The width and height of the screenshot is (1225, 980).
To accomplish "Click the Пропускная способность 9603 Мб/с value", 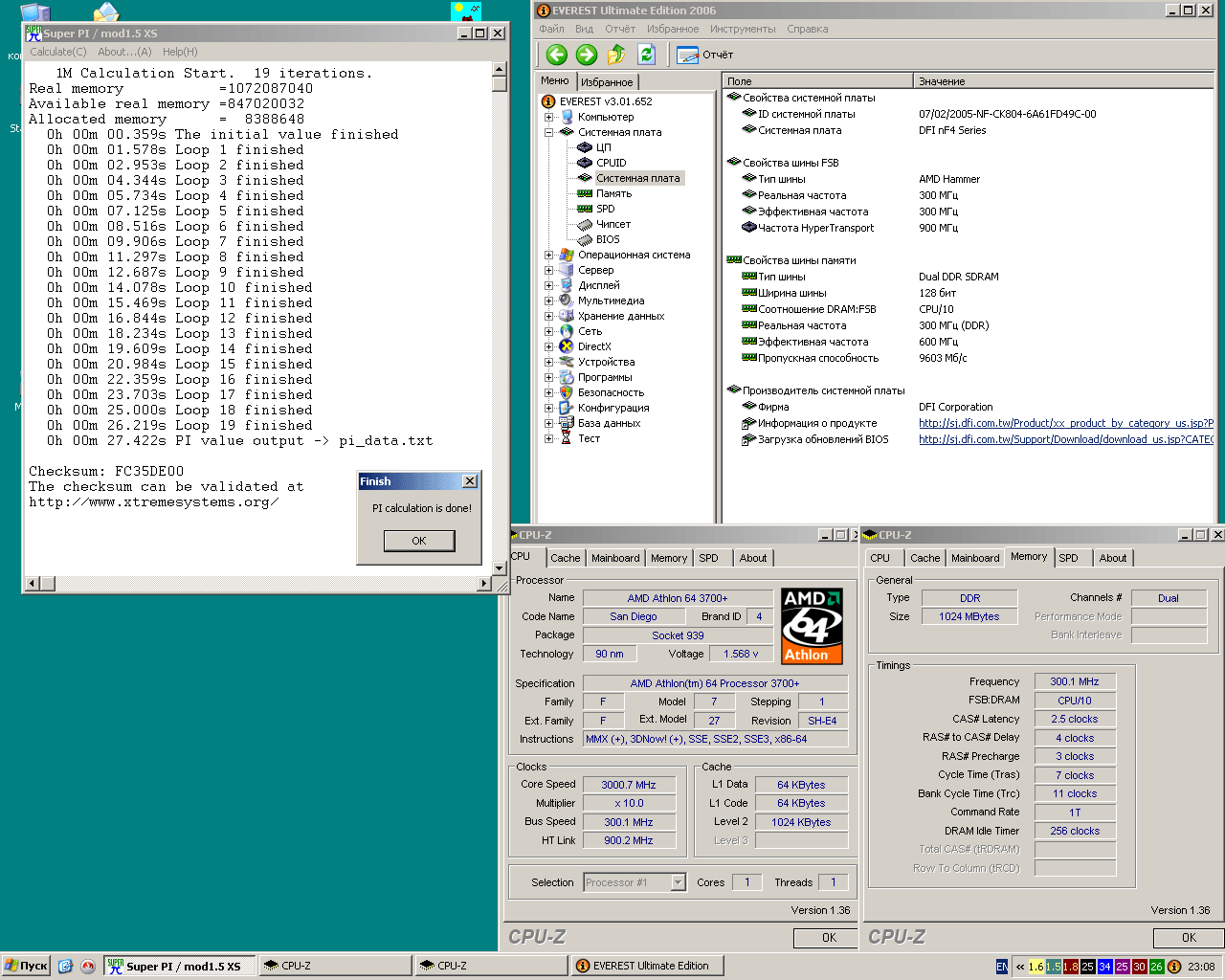I will coord(943,358).
